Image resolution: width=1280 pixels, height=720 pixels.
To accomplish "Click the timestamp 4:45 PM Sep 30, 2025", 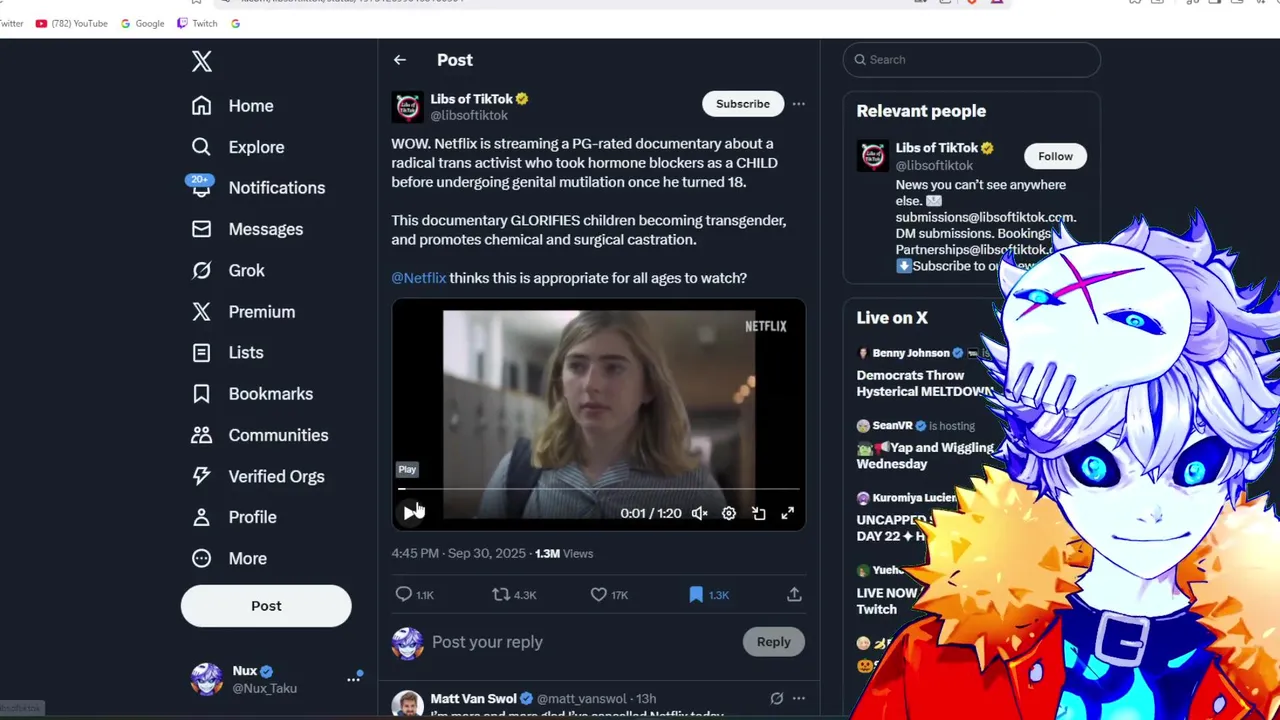I will tap(458, 553).
